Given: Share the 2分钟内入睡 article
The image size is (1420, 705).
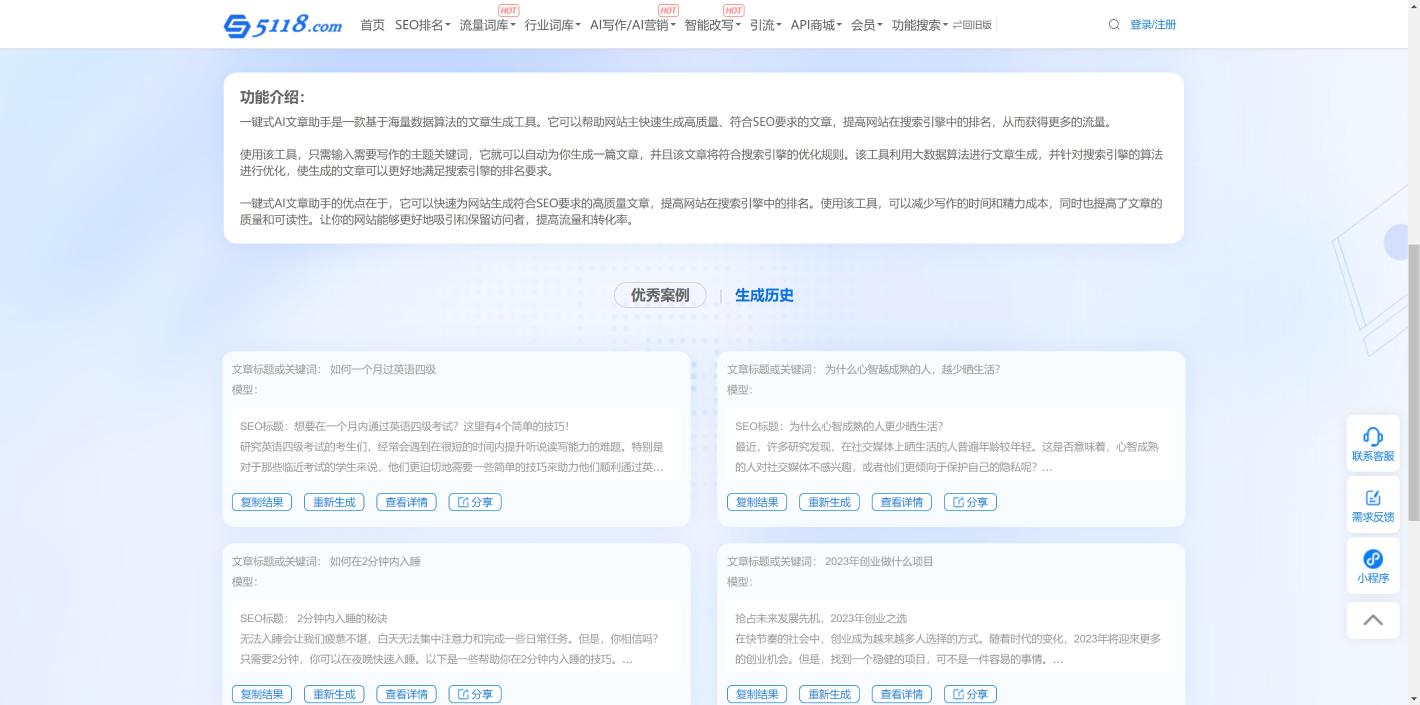Looking at the screenshot, I should pyautogui.click(x=475, y=694).
